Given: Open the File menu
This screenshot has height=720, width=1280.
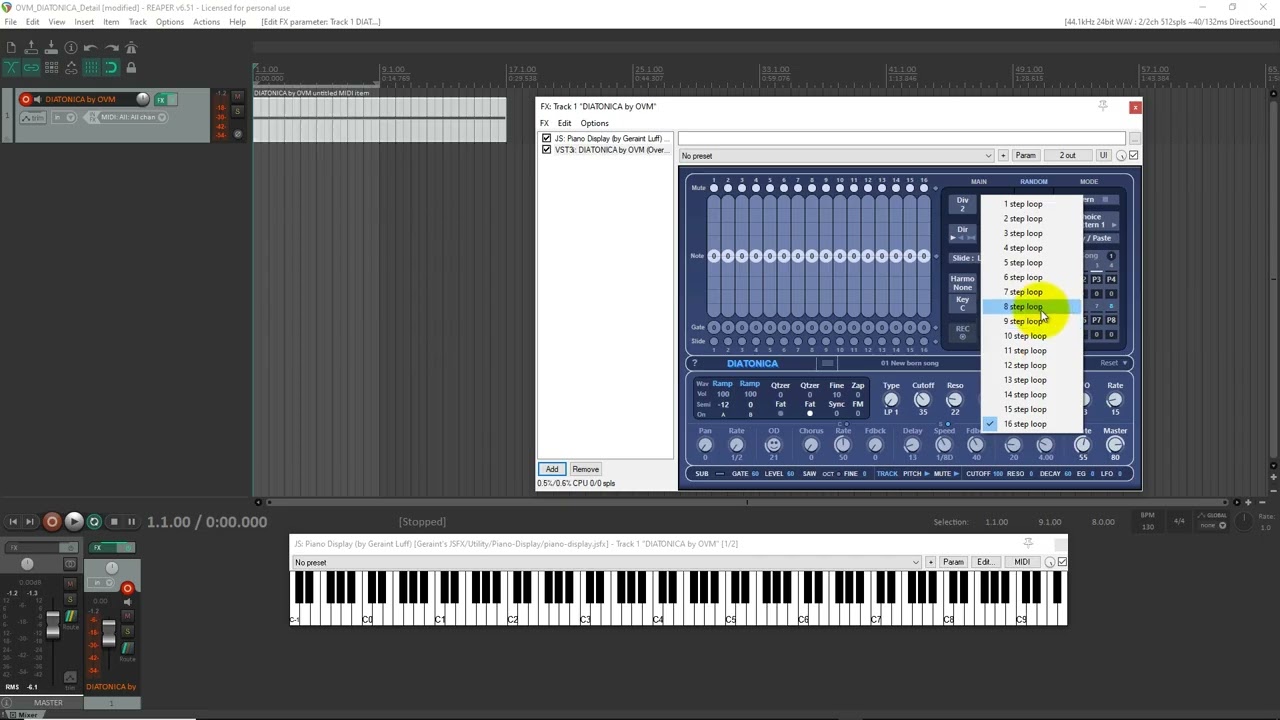Looking at the screenshot, I should pos(11,21).
